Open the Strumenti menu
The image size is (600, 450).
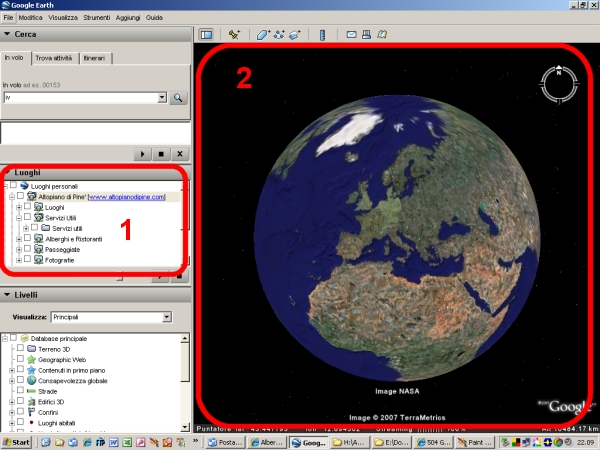coord(97,18)
